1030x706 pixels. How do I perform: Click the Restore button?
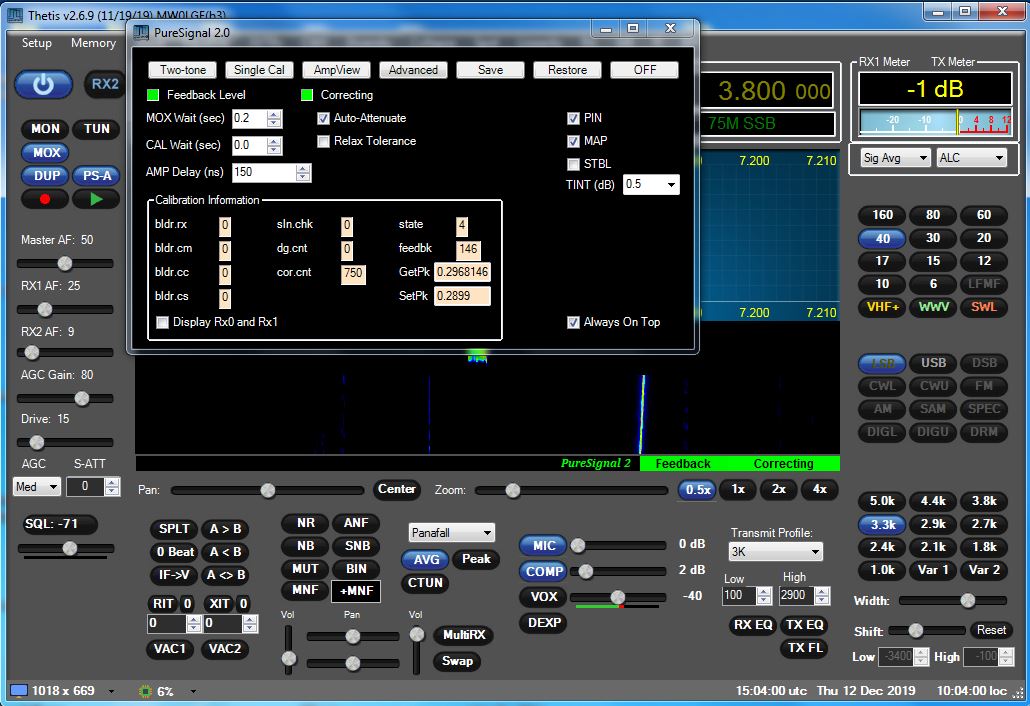tap(568, 70)
